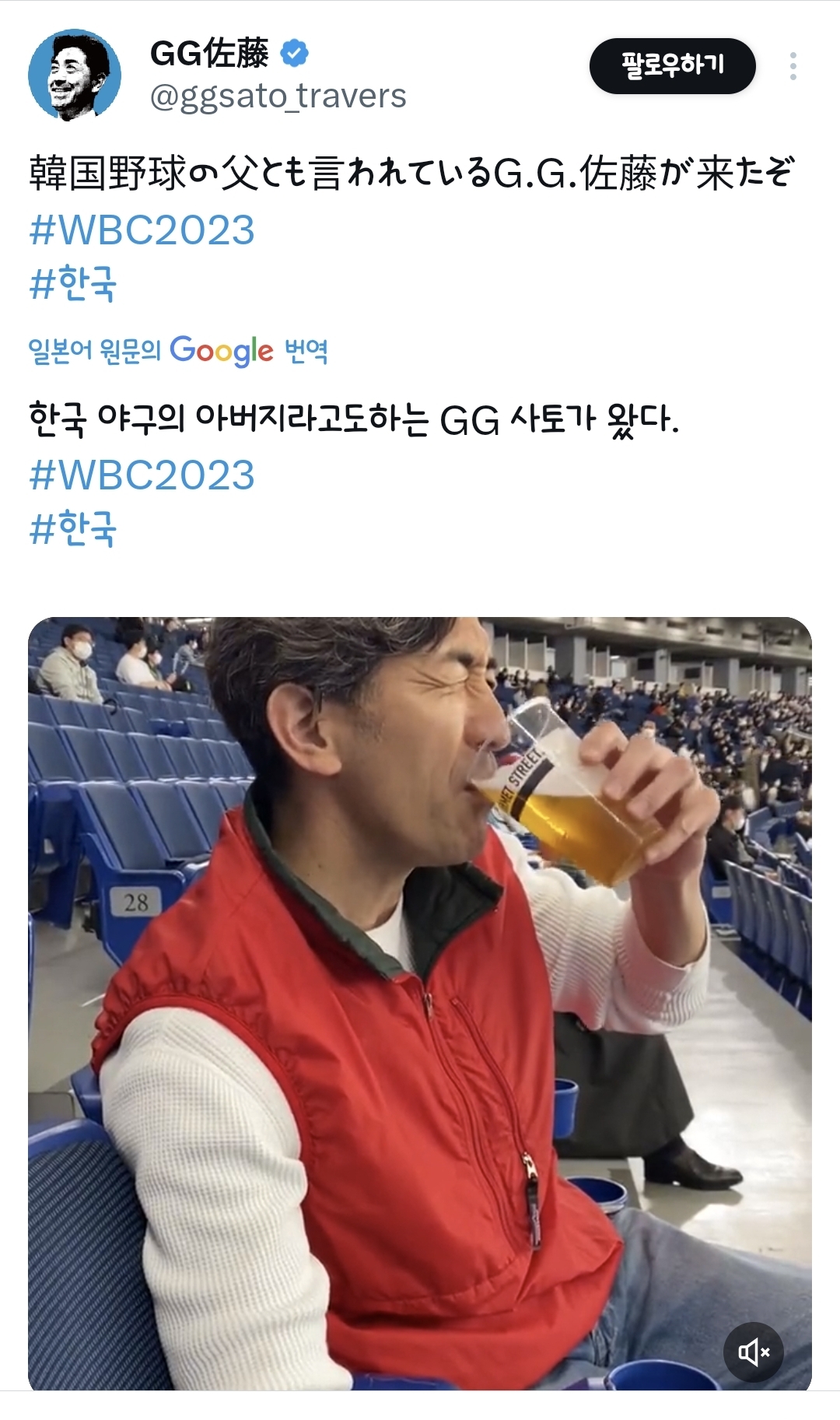Tap the blue verified checkmark badge
This screenshot has height=1420, width=840.
[295, 54]
